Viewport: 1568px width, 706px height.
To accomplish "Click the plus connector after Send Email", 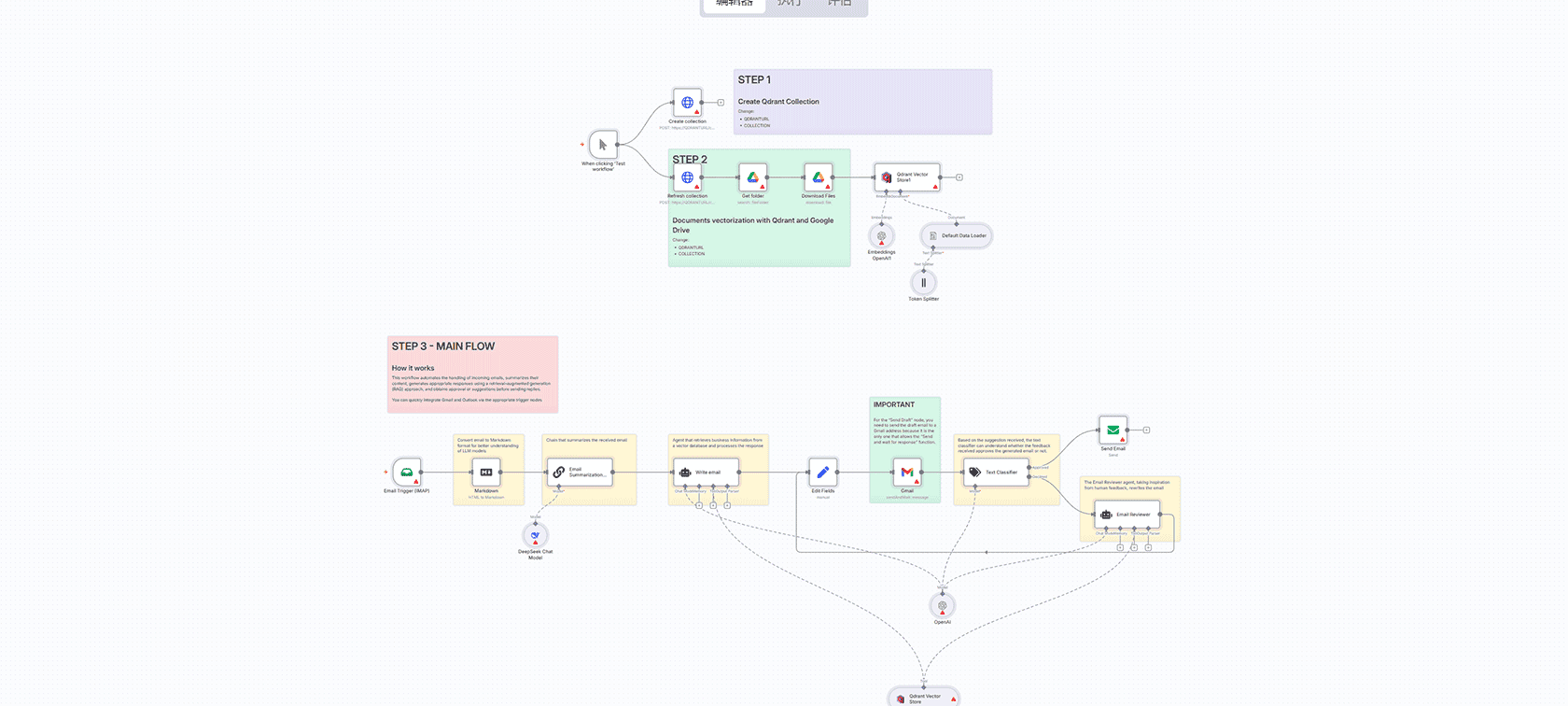I will pos(1146,431).
